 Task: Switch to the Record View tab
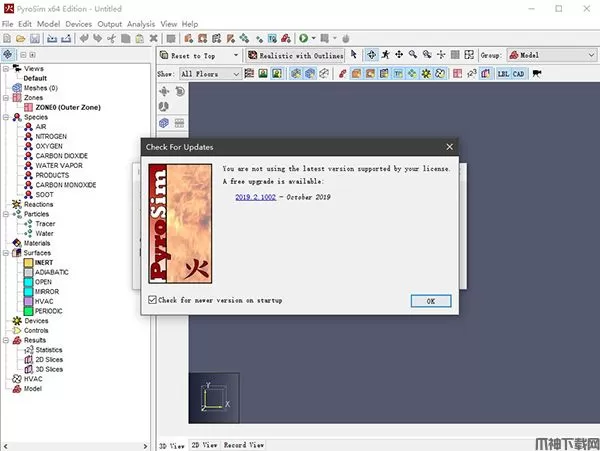pyautogui.click(x=244, y=445)
